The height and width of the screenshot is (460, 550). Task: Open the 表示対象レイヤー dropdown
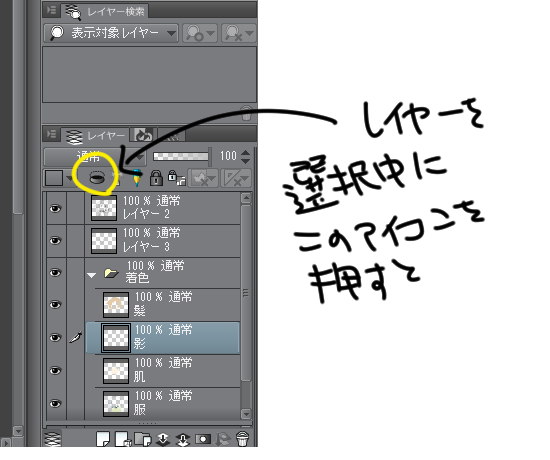click(x=111, y=33)
